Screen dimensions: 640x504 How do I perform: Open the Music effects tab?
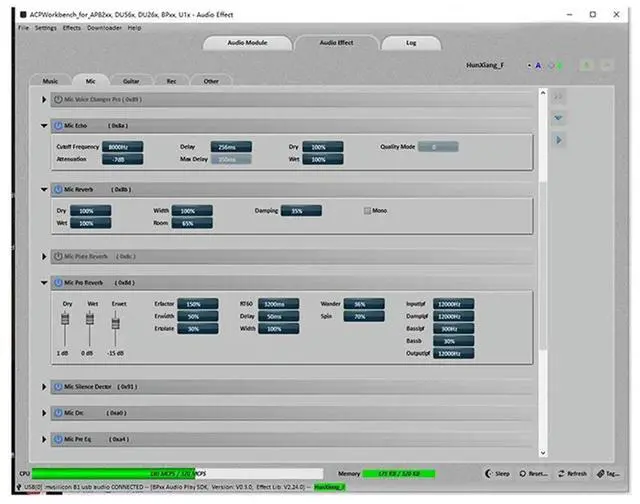50,81
